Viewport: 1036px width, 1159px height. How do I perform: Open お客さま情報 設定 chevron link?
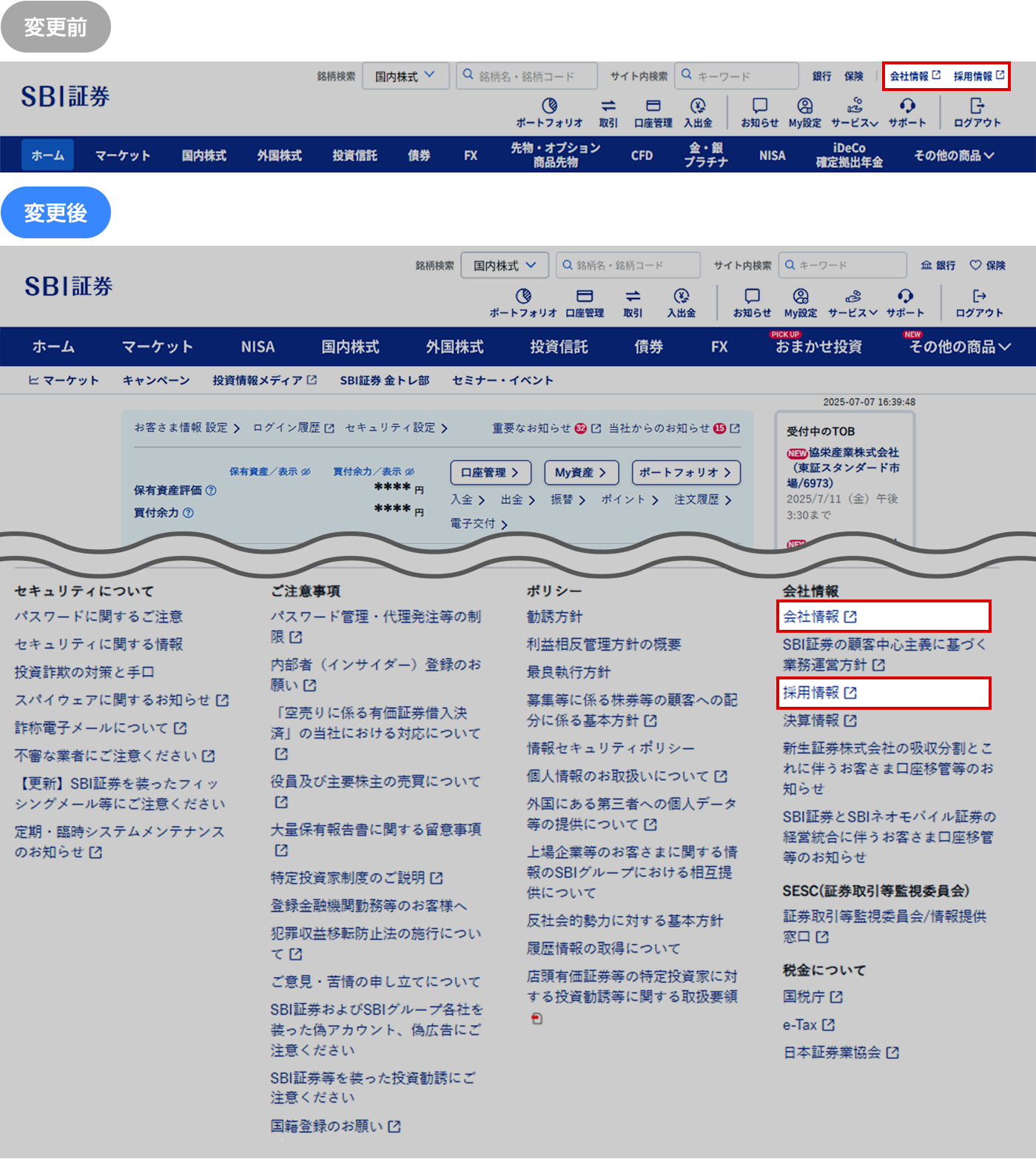[x=187, y=428]
